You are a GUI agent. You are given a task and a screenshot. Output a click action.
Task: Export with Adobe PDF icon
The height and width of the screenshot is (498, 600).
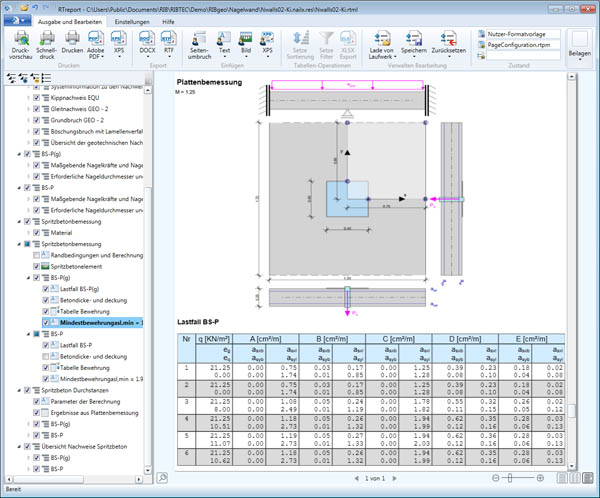click(96, 39)
